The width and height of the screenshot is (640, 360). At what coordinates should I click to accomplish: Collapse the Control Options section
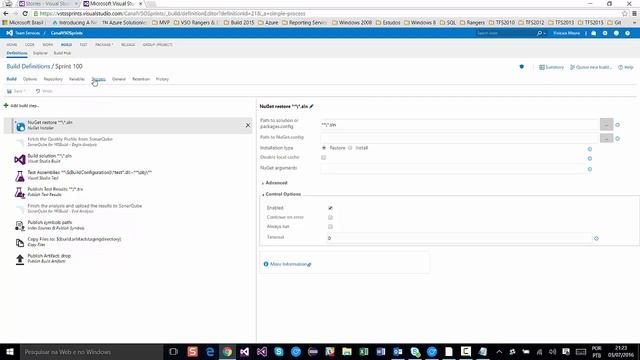coord(282,194)
